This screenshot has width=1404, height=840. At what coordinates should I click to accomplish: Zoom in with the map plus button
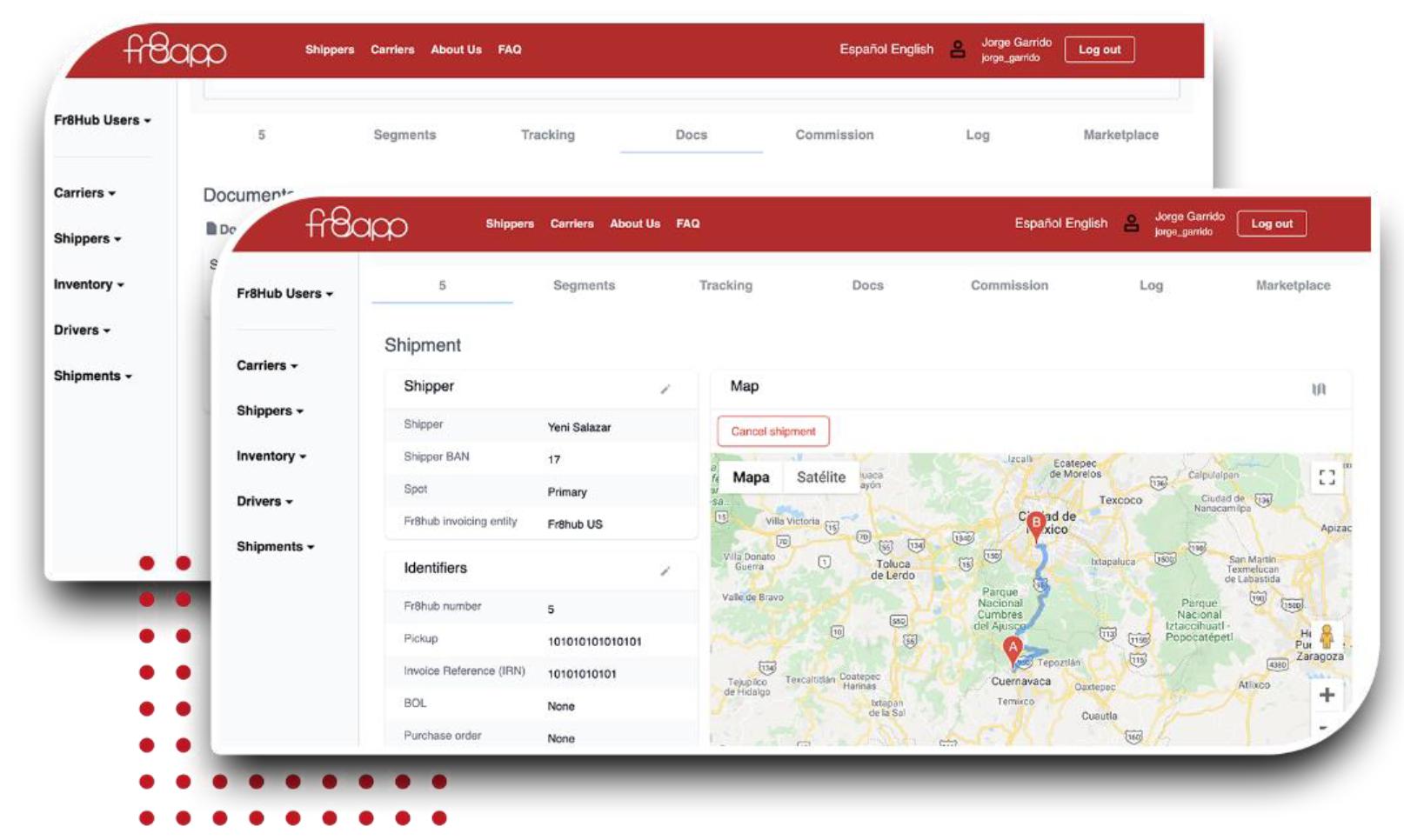click(1327, 695)
